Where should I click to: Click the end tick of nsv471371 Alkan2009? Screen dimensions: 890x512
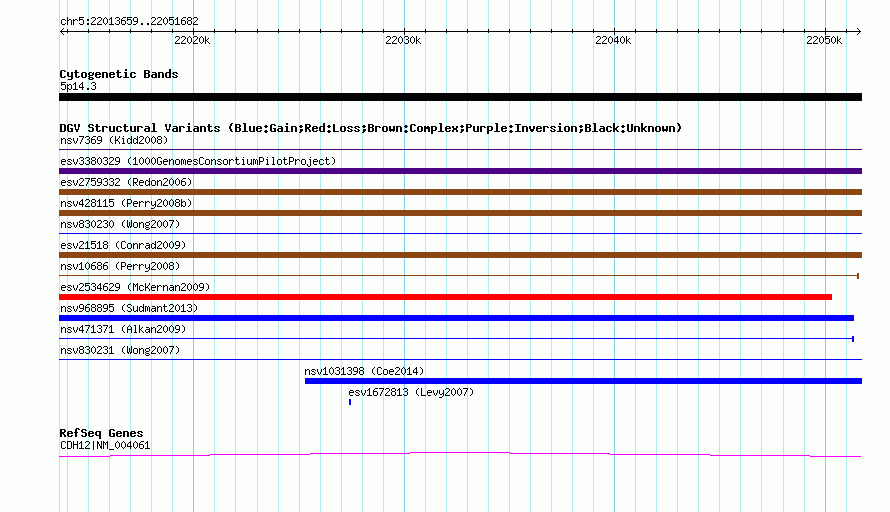click(853, 339)
